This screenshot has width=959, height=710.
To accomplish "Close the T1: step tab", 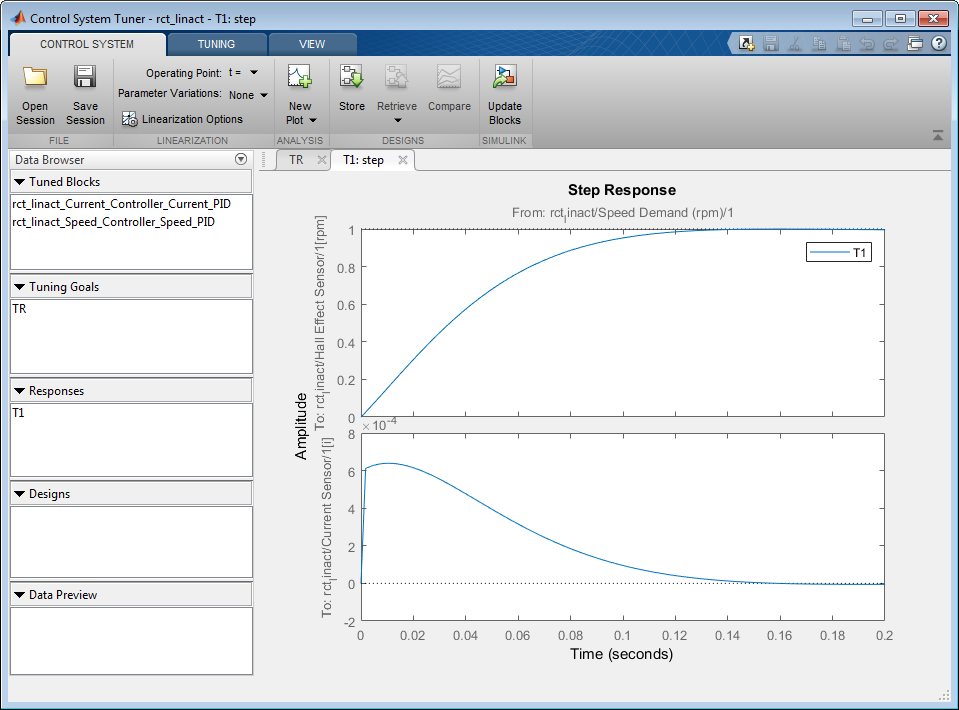I will [402, 160].
